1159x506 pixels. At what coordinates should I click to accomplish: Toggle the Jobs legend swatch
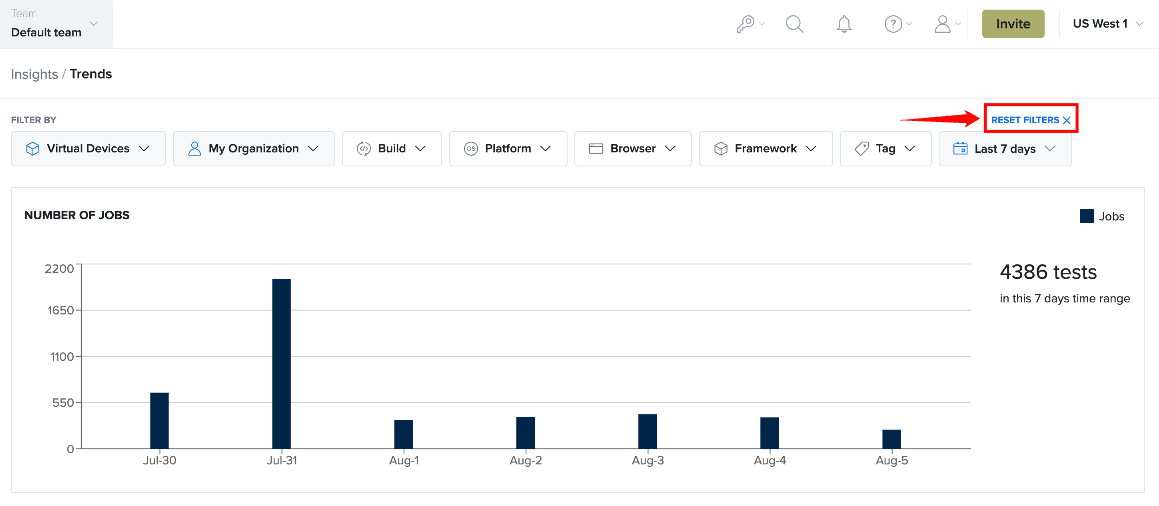point(1087,216)
